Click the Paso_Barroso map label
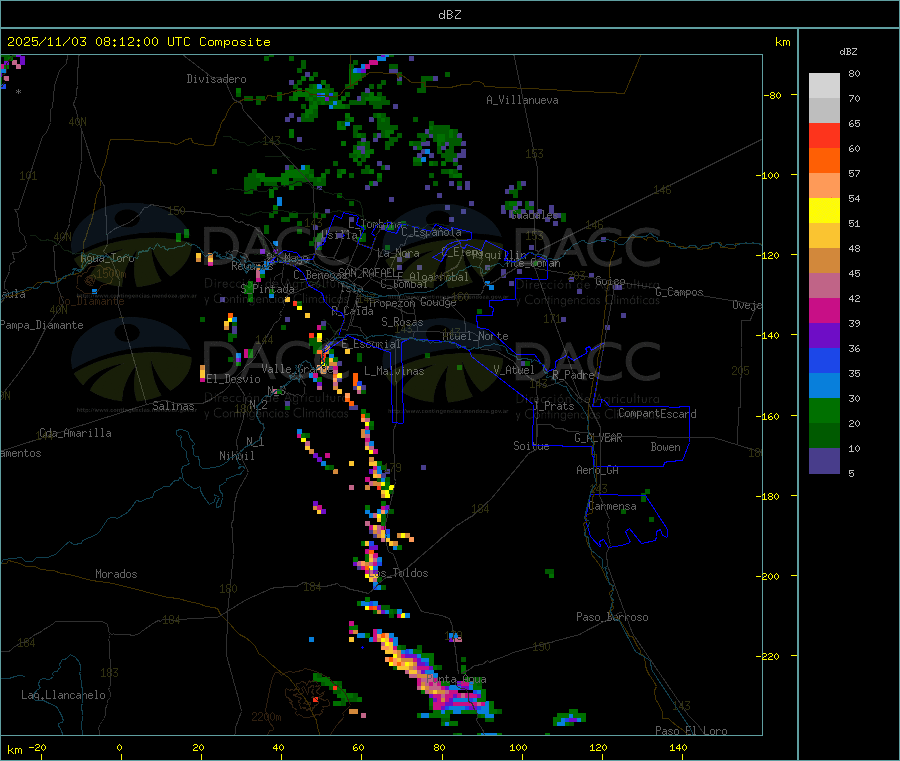Screen dimensions: 900x761 [612, 617]
